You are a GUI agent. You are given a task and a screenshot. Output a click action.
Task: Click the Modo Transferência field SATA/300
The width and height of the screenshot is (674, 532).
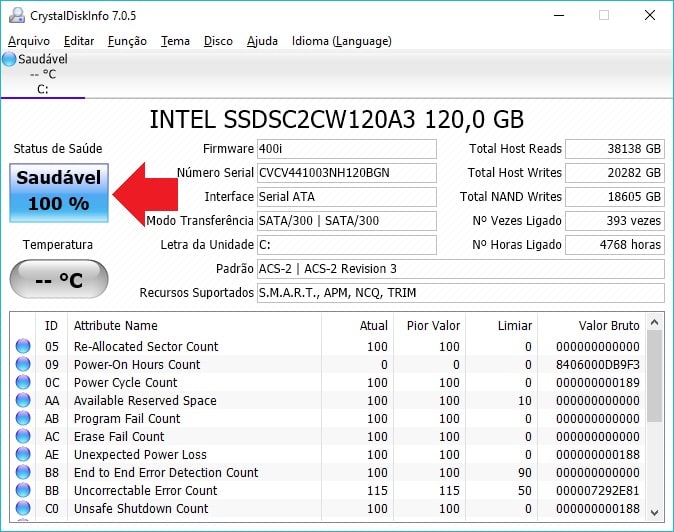(x=347, y=221)
